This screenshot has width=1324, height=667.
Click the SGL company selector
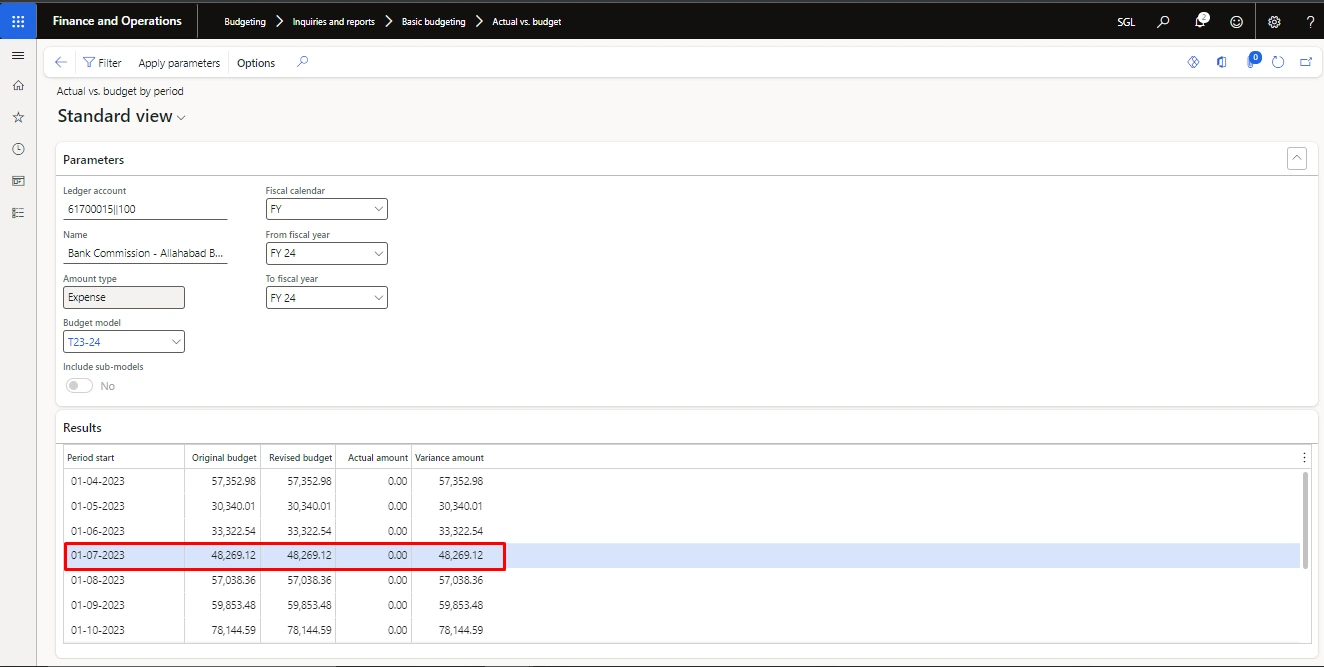click(1126, 21)
